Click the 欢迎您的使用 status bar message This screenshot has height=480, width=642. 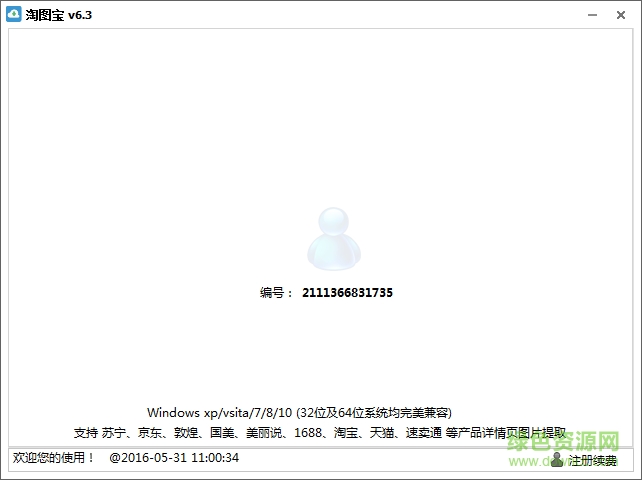coord(53,457)
